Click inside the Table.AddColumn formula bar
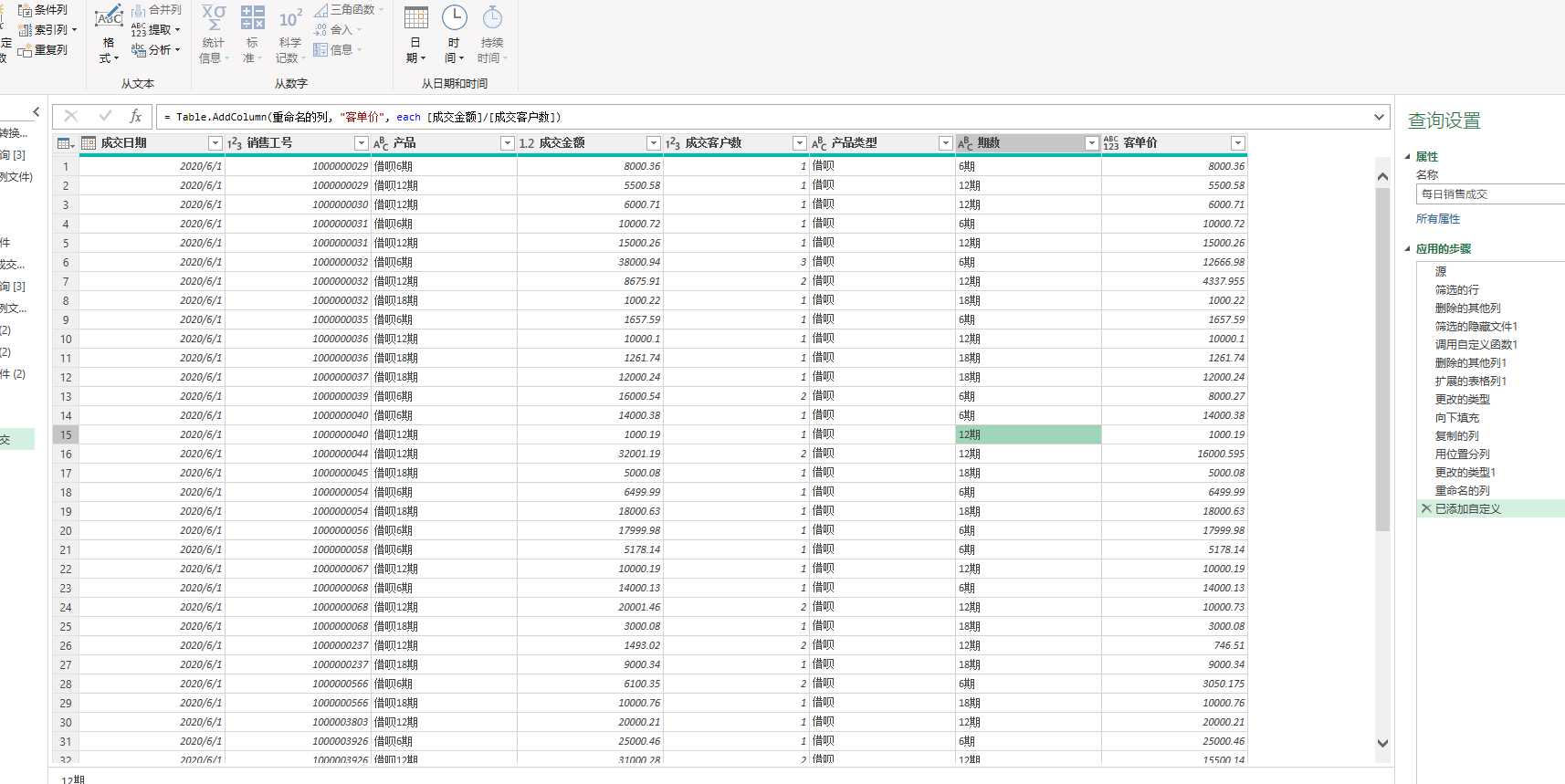 [x=762, y=117]
